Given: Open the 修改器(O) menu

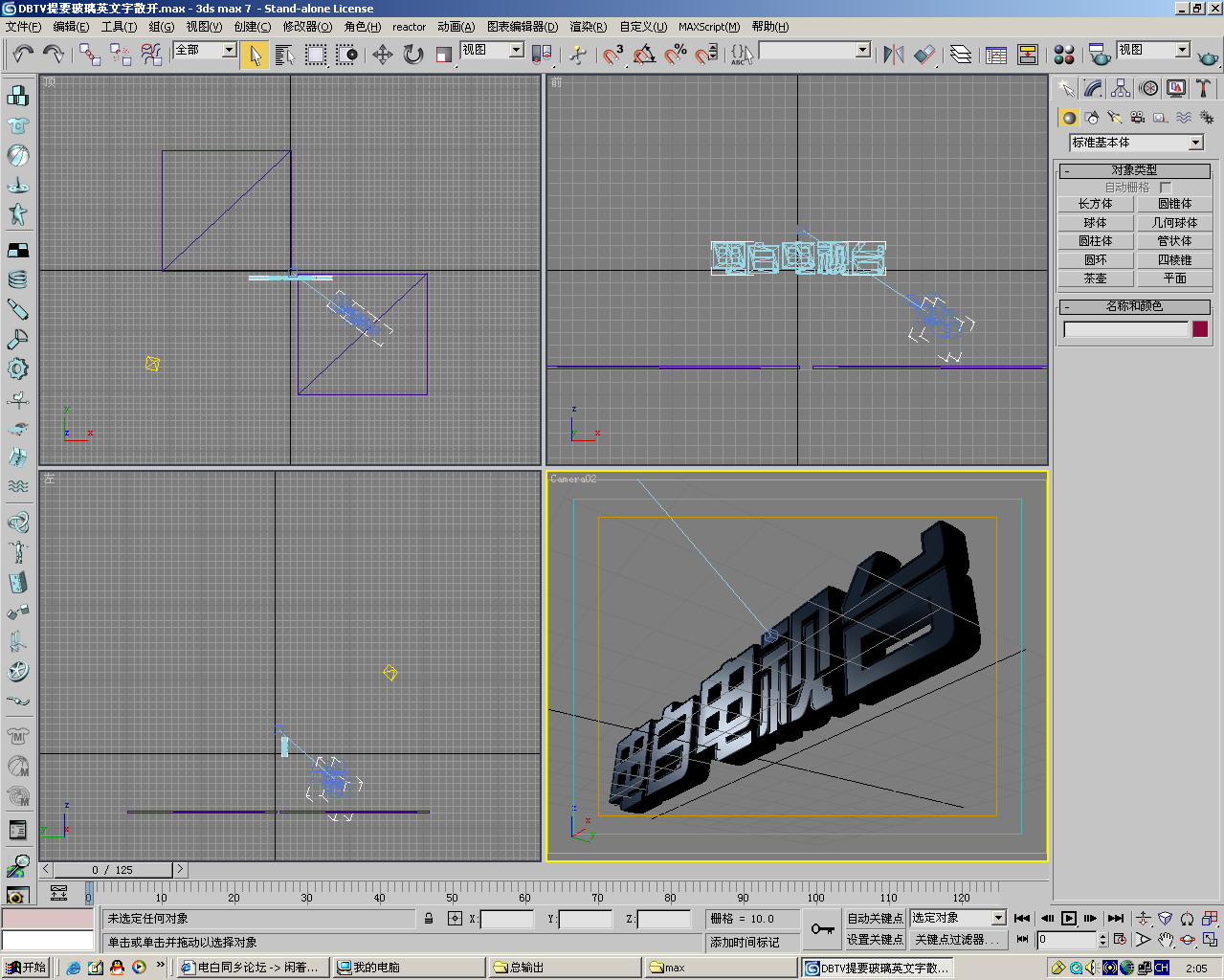Looking at the screenshot, I should pos(307,27).
